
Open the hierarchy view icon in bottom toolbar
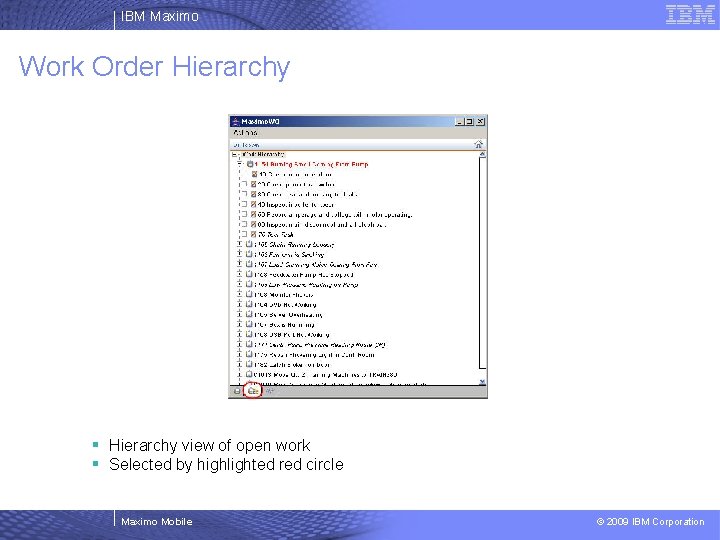[x=253, y=391]
